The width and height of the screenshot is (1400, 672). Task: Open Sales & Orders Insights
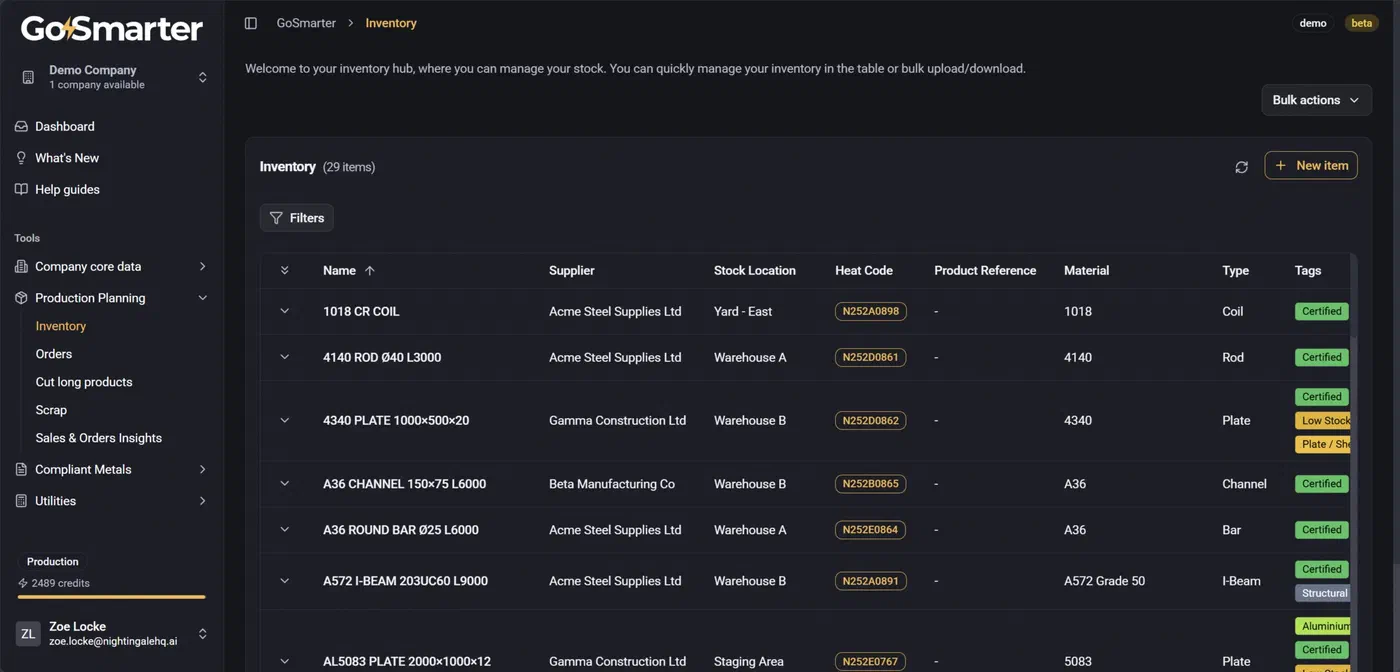coord(98,438)
